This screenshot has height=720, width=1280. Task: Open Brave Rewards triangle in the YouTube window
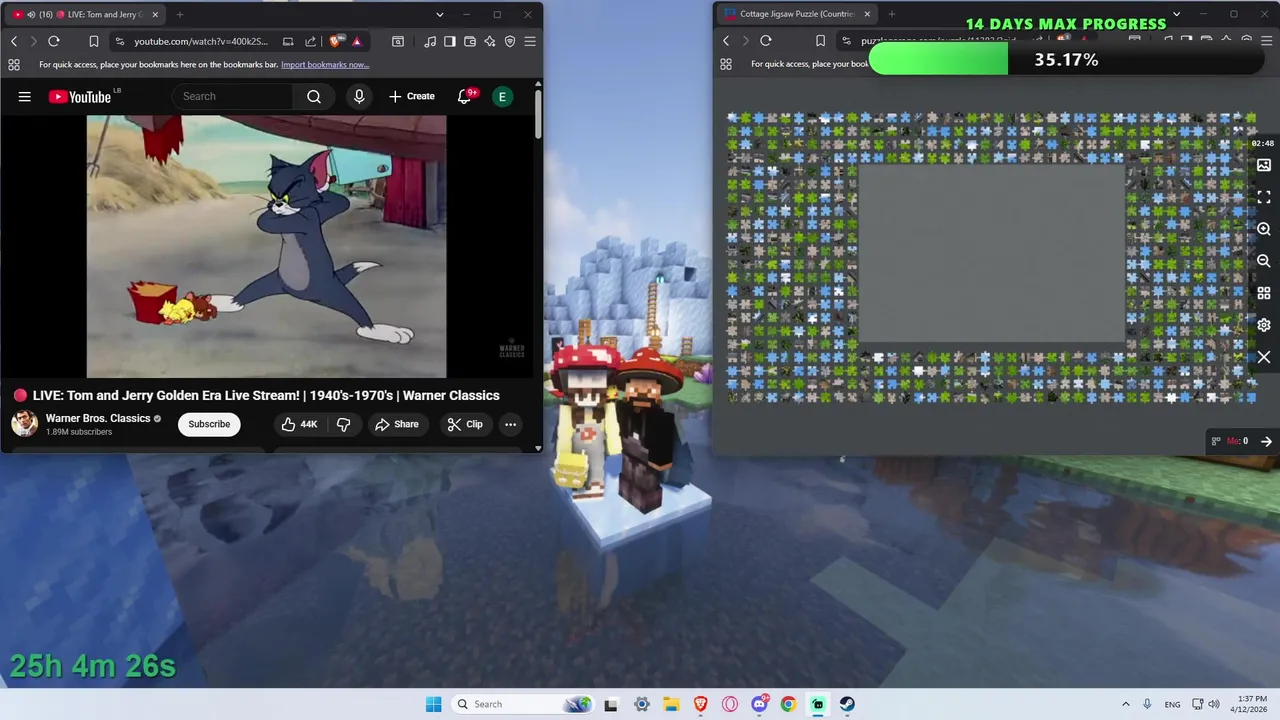(356, 41)
